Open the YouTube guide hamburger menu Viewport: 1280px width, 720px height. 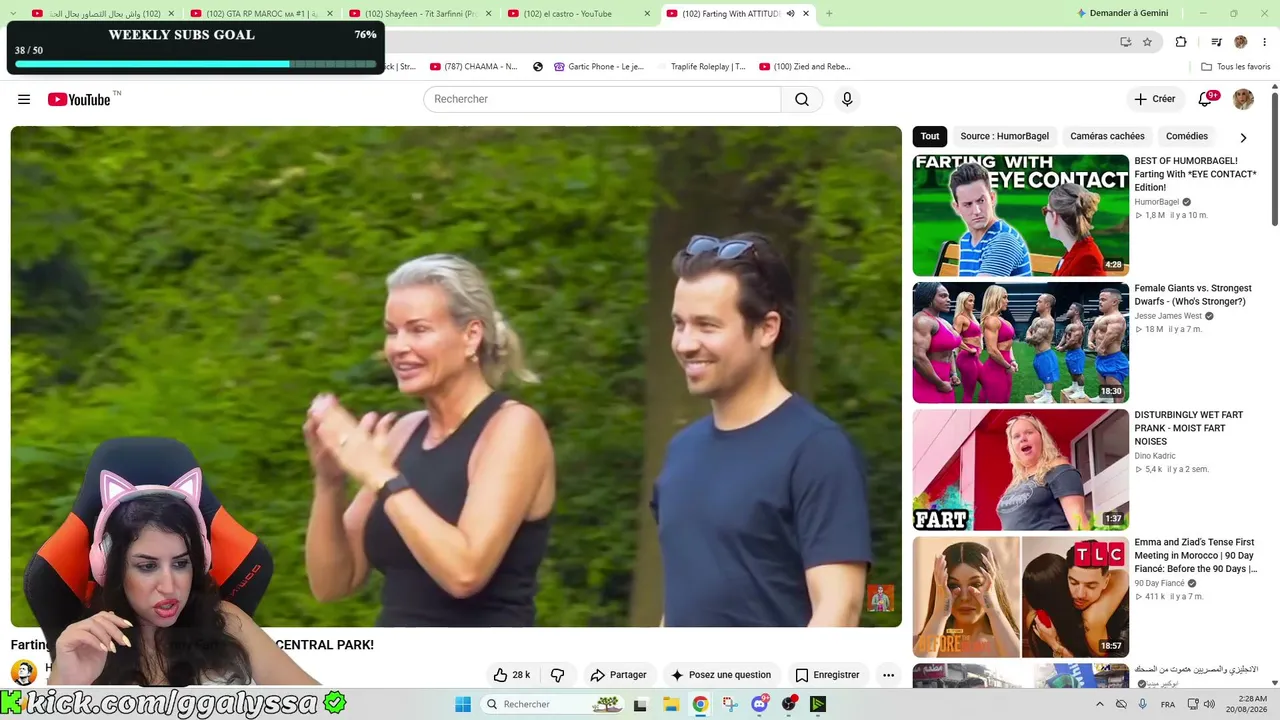click(24, 99)
